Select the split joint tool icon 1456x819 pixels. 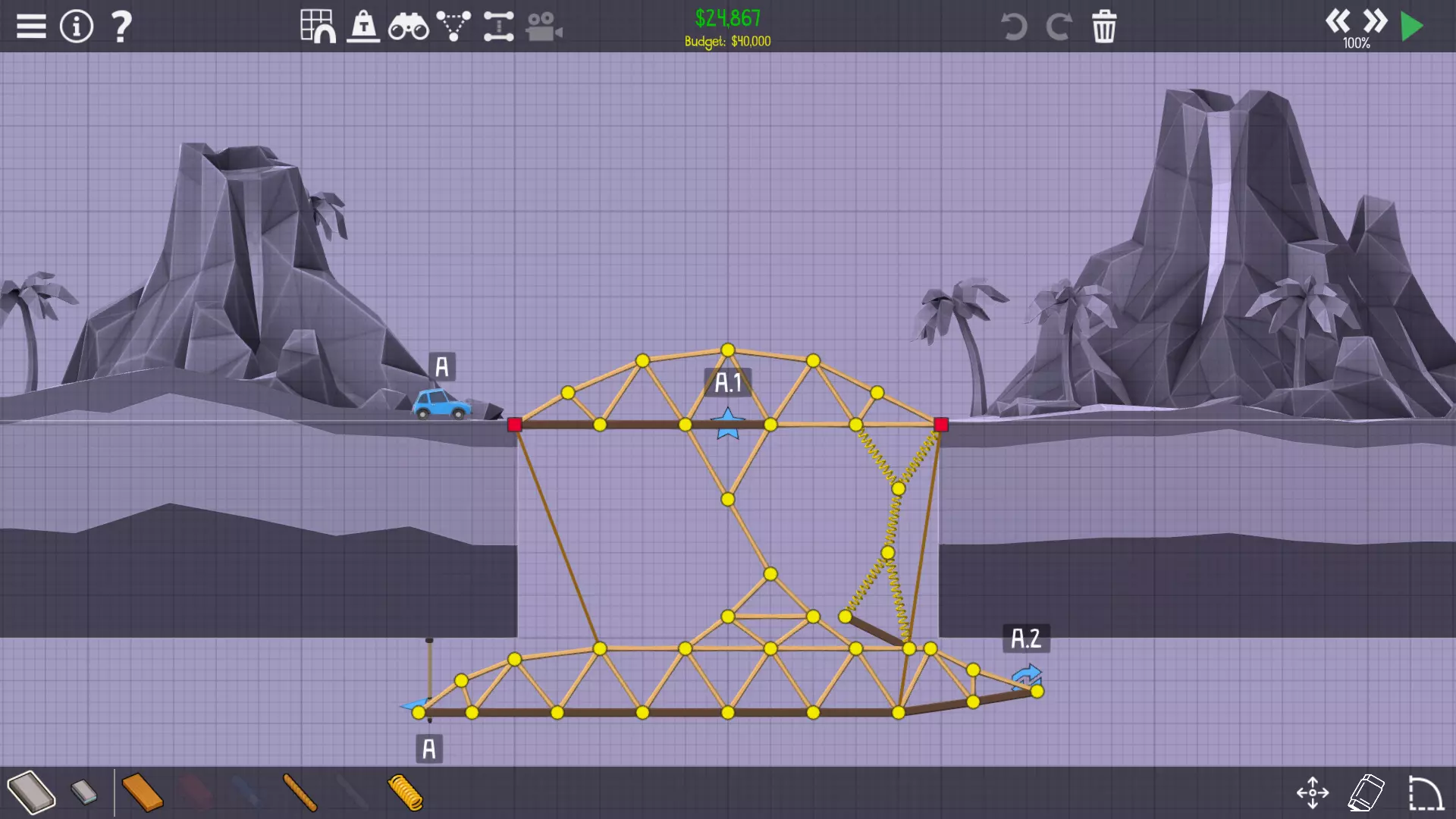click(x=498, y=27)
